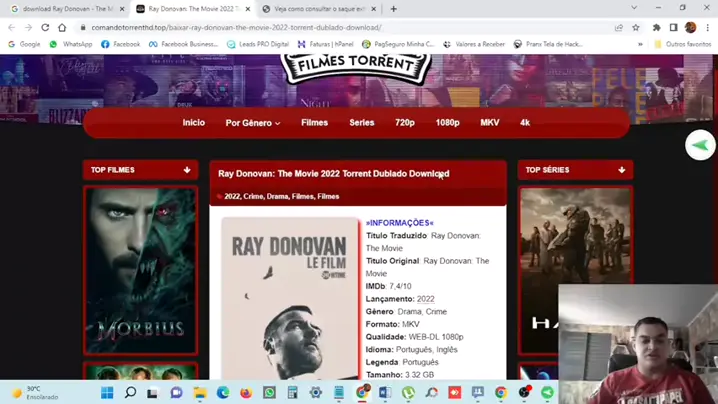Close the 'Veja como consultar o saque' tab
Image resolution: width=718 pixels, height=404 pixels.
[x=374, y=9]
